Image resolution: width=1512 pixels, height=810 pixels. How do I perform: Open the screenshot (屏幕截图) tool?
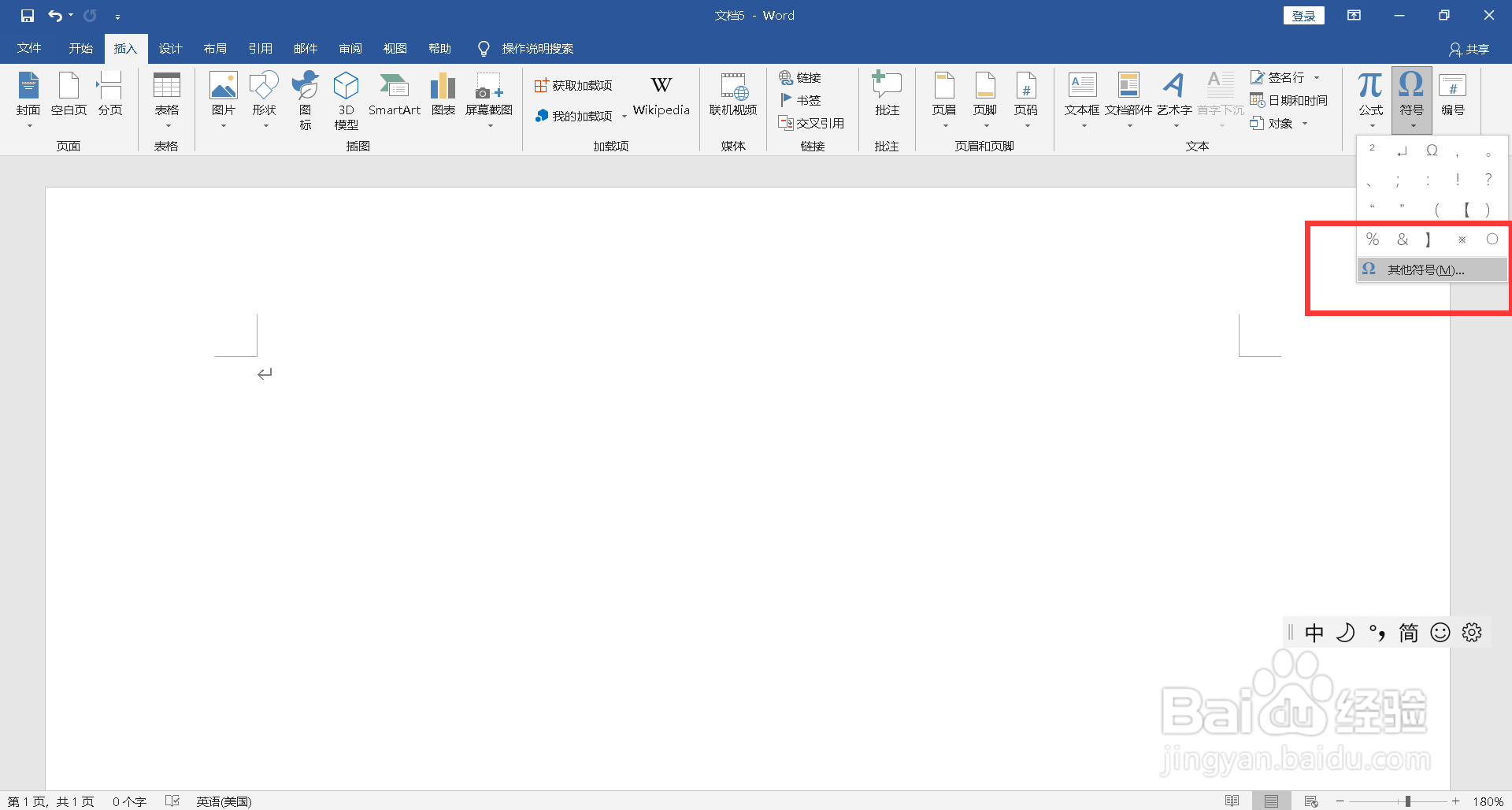(x=489, y=100)
